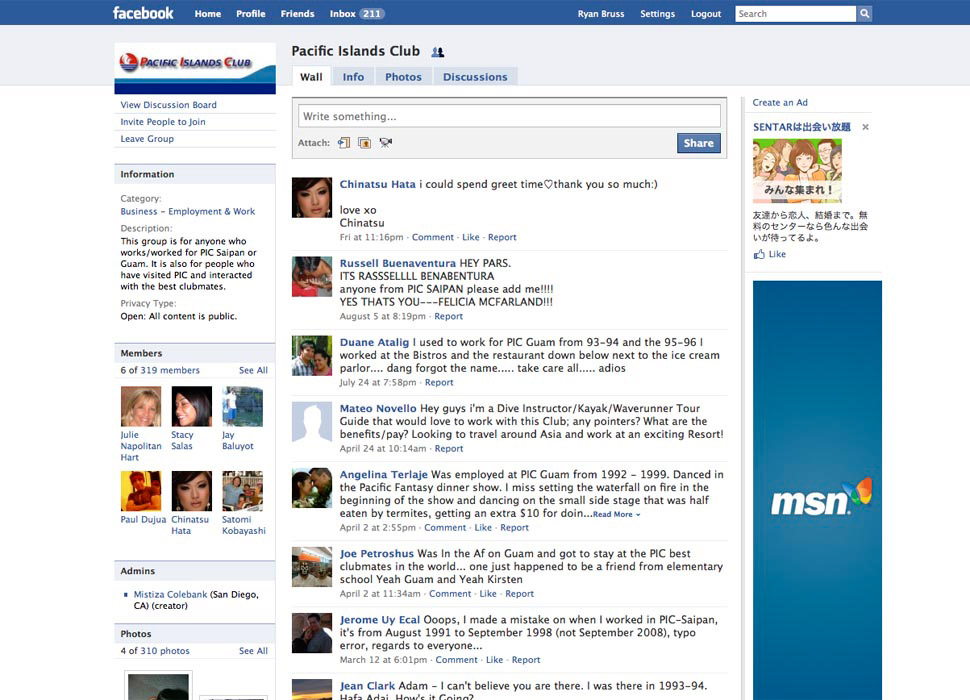
Task: Open admin Mistiza Colebank's profile
Action: [x=170, y=594]
